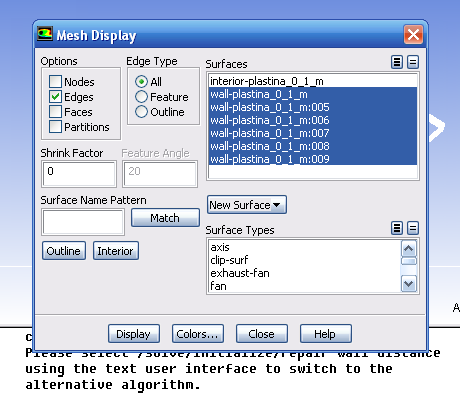
Task: Click surface wall-plastina_0_1_m:008
Action: coord(313,146)
